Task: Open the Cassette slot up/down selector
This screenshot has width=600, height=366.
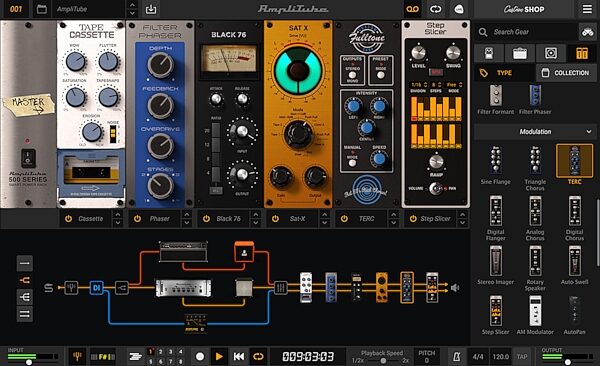Action: click(118, 219)
